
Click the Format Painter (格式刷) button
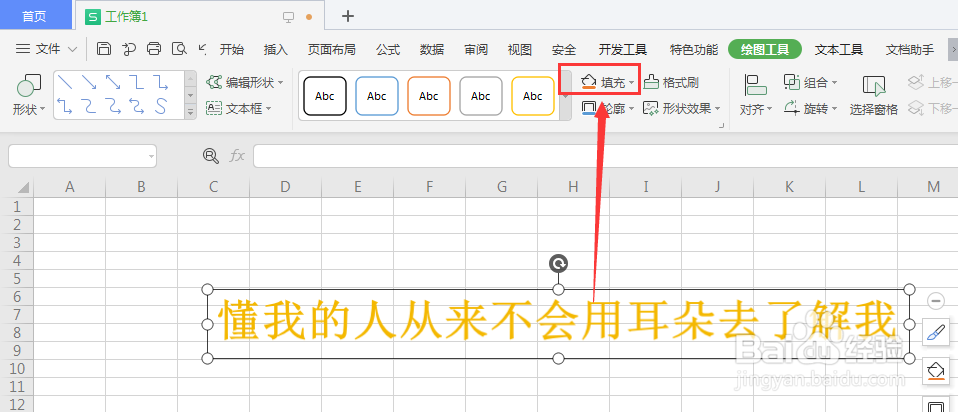[x=671, y=82]
